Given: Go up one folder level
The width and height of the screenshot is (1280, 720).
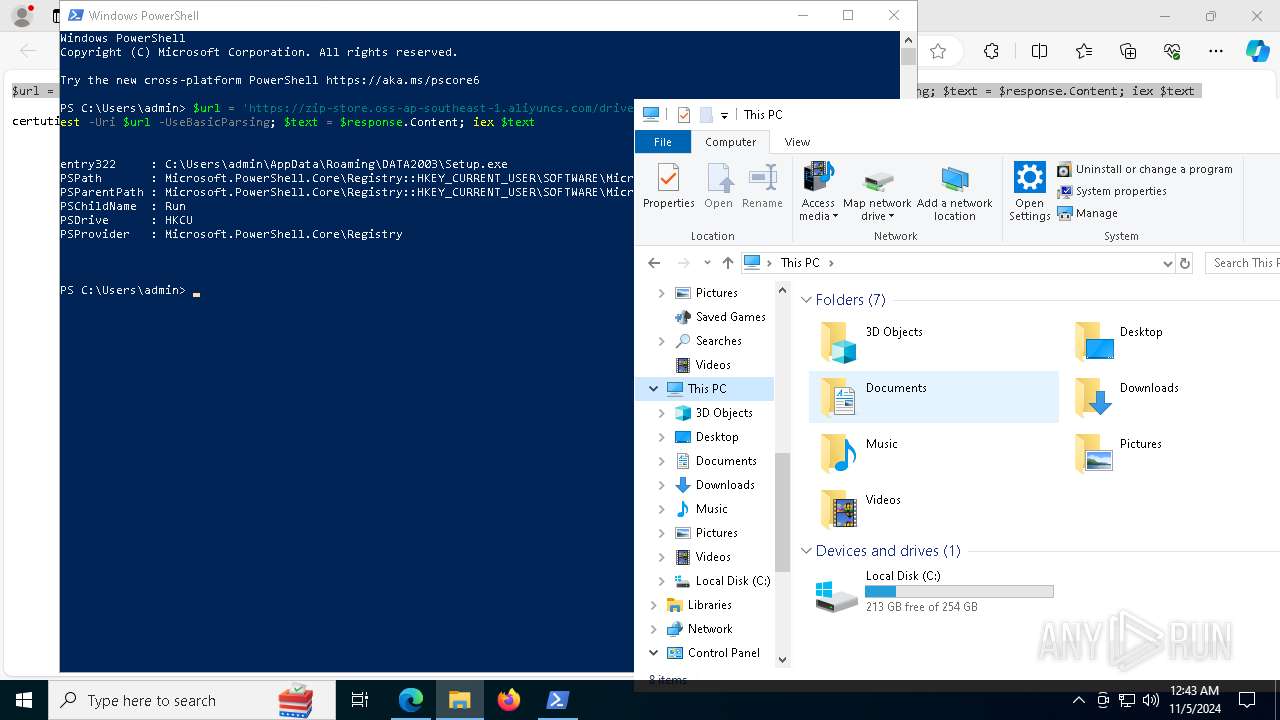Looking at the screenshot, I should click(727, 263).
